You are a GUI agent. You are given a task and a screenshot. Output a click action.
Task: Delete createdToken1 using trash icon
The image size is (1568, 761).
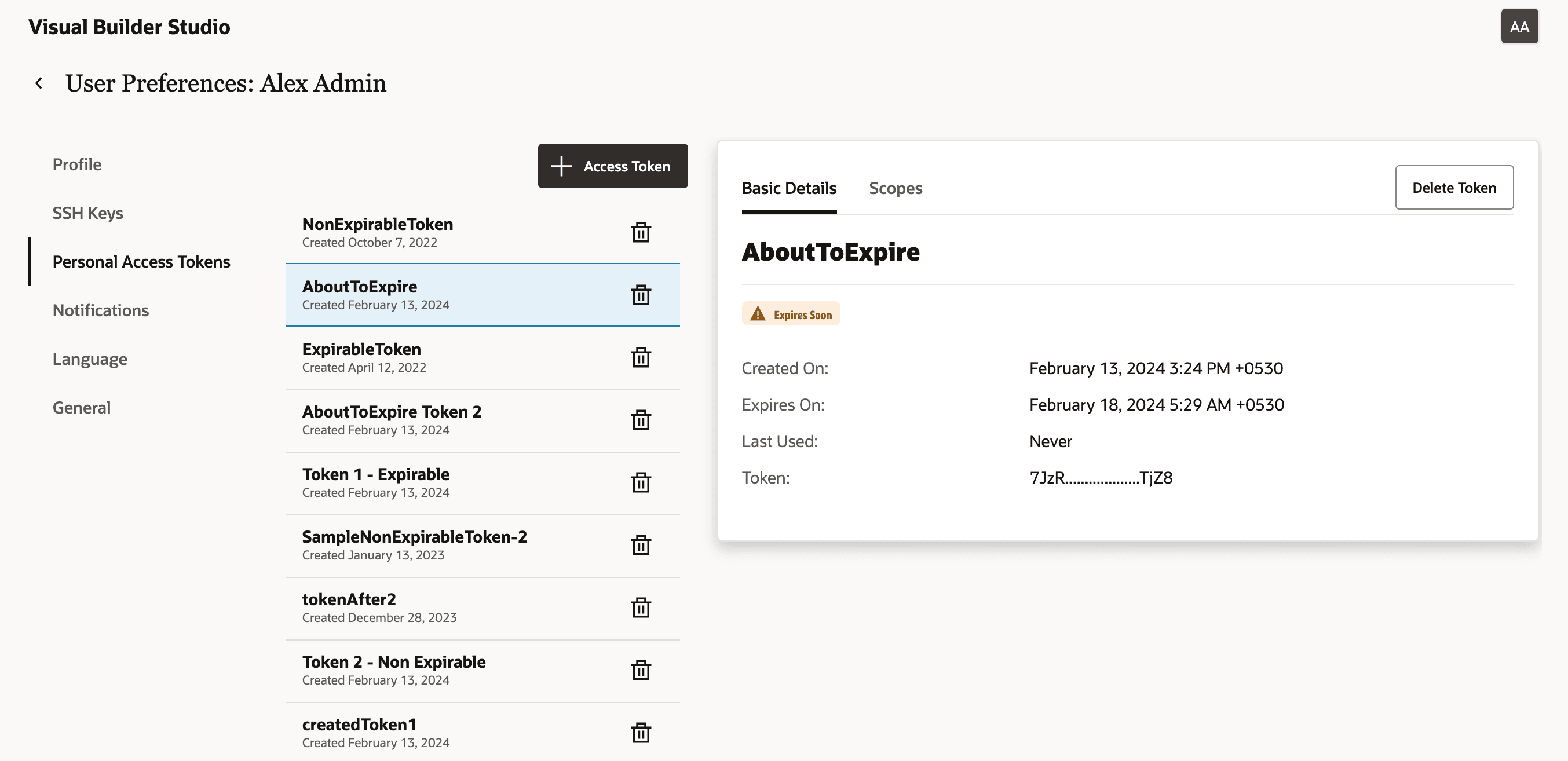click(640, 733)
